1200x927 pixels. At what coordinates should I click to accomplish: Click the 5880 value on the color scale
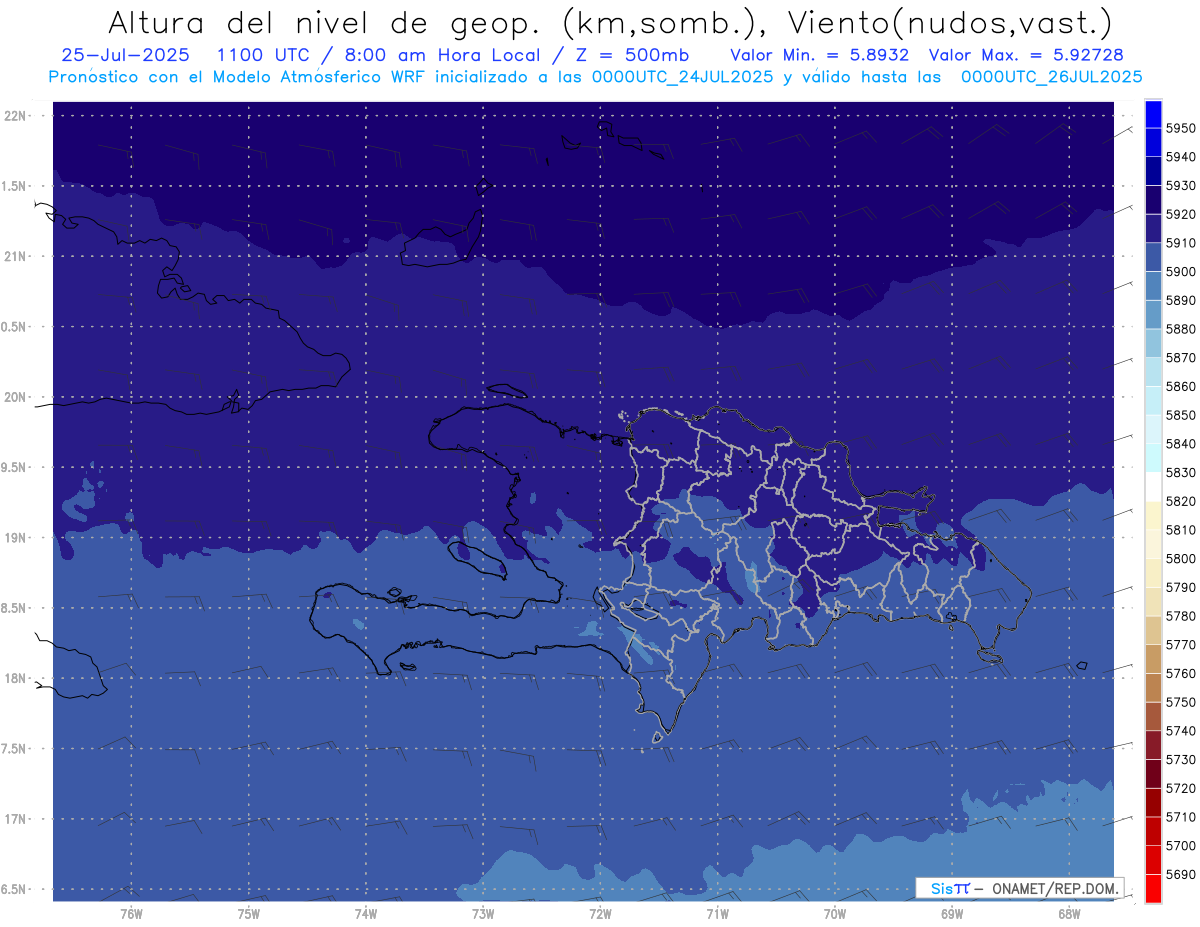1181,329
